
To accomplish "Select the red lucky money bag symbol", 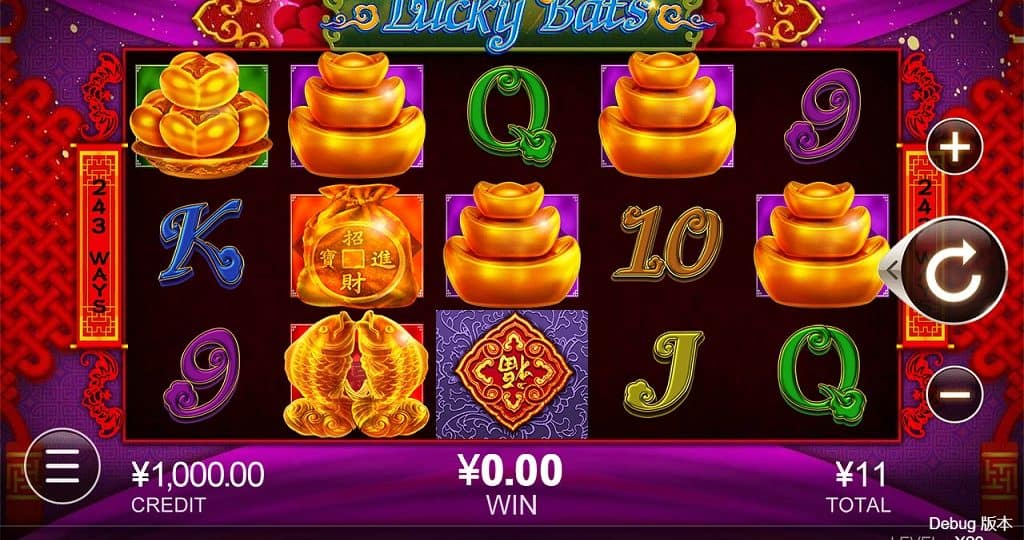I will point(357,246).
